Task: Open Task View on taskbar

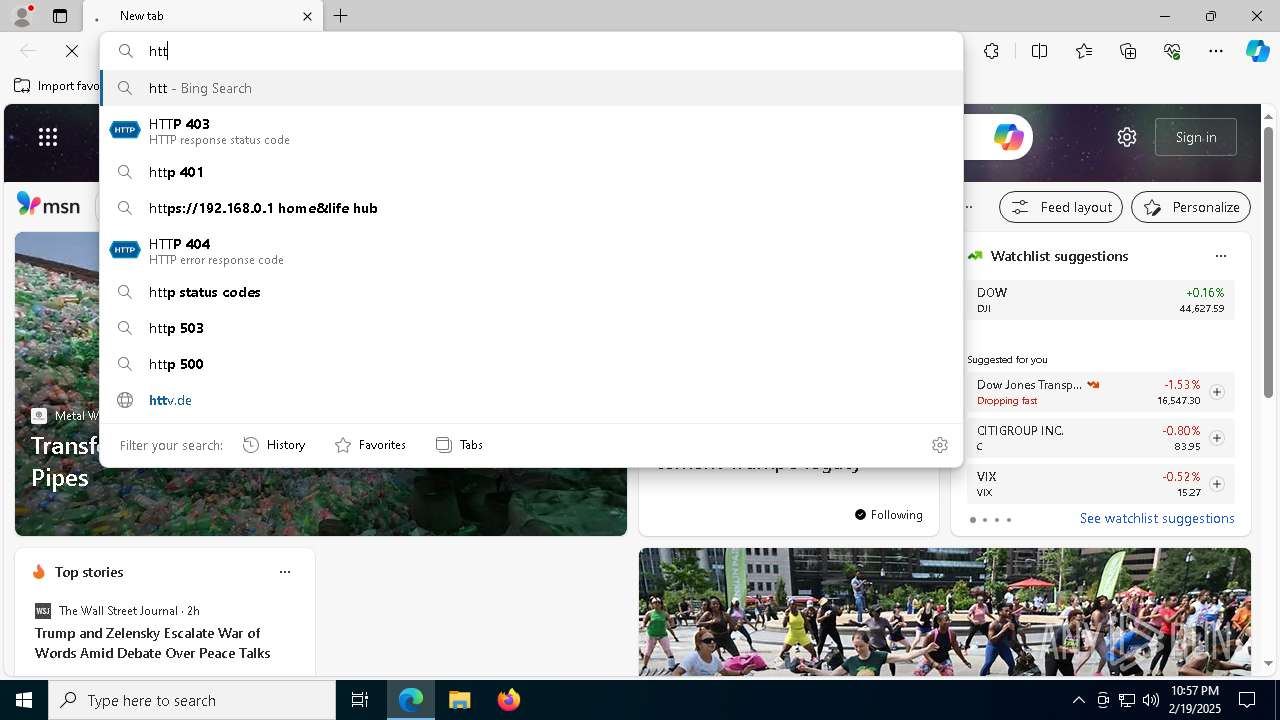Action: coord(360,700)
